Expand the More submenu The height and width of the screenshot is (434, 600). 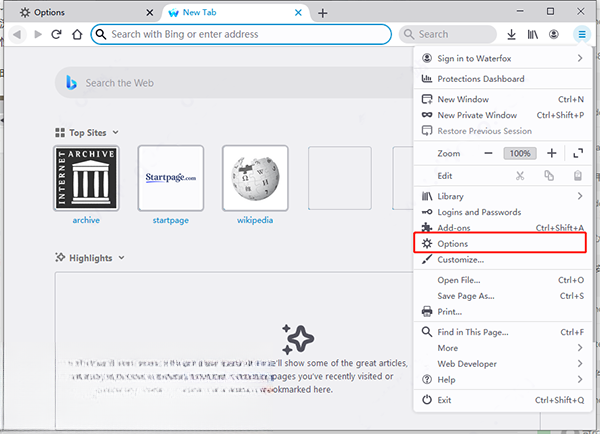tap(502, 348)
